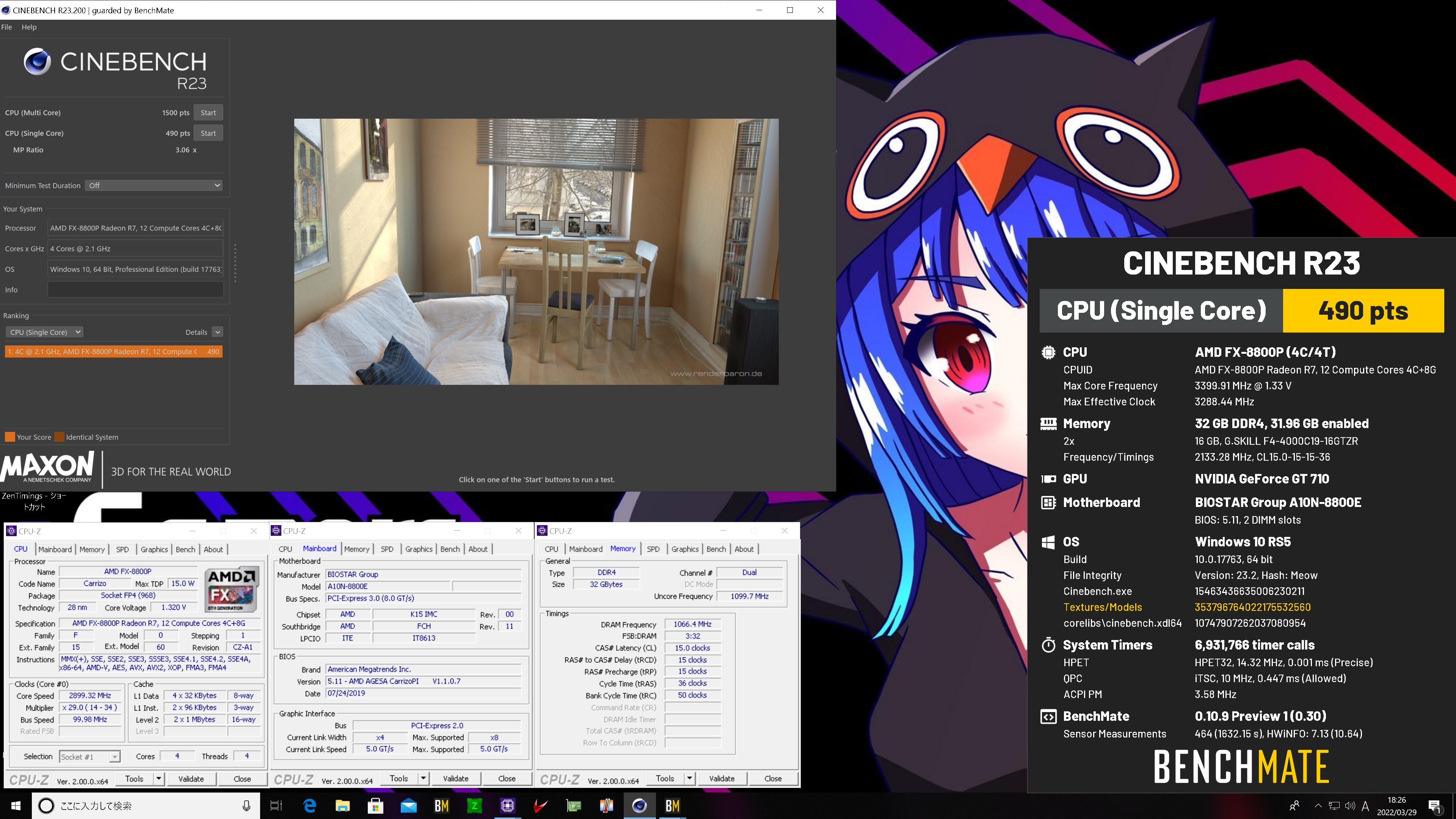Image resolution: width=1456 pixels, height=819 pixels.
Task: Click the rightmost BenchMate taskbar icon
Action: tap(673, 805)
